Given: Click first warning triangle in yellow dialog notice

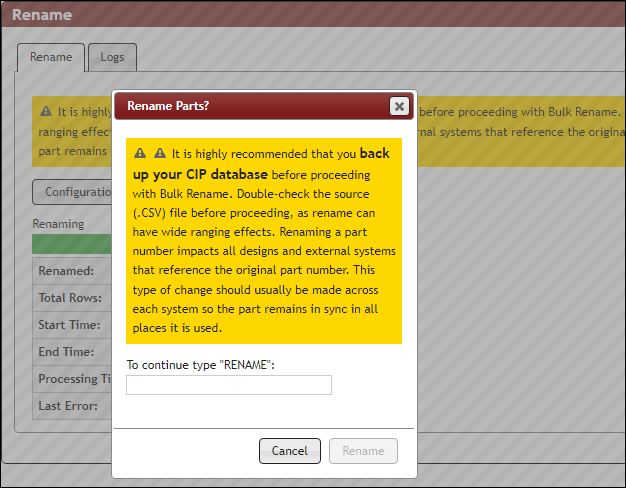Looking at the screenshot, I should [140, 153].
